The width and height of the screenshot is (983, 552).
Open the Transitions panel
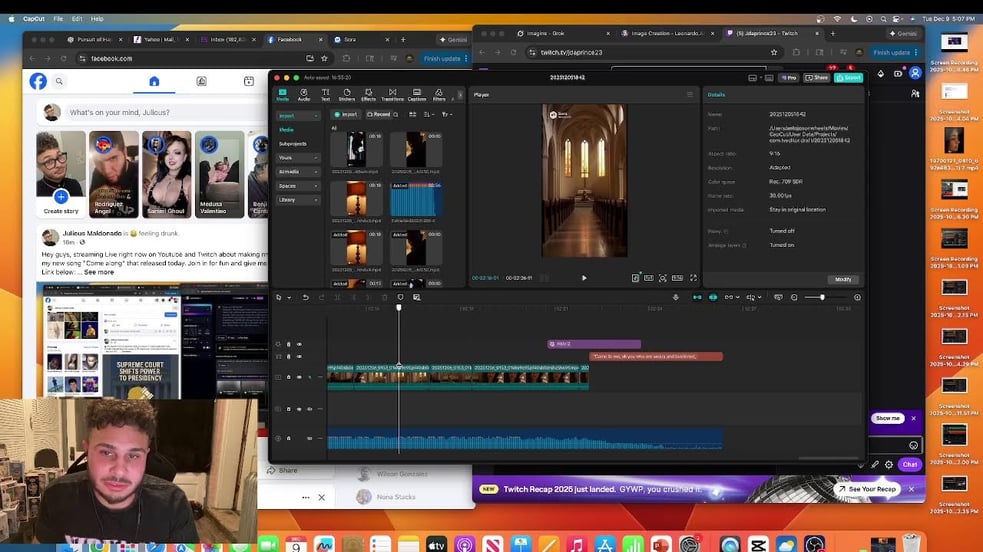[392, 94]
